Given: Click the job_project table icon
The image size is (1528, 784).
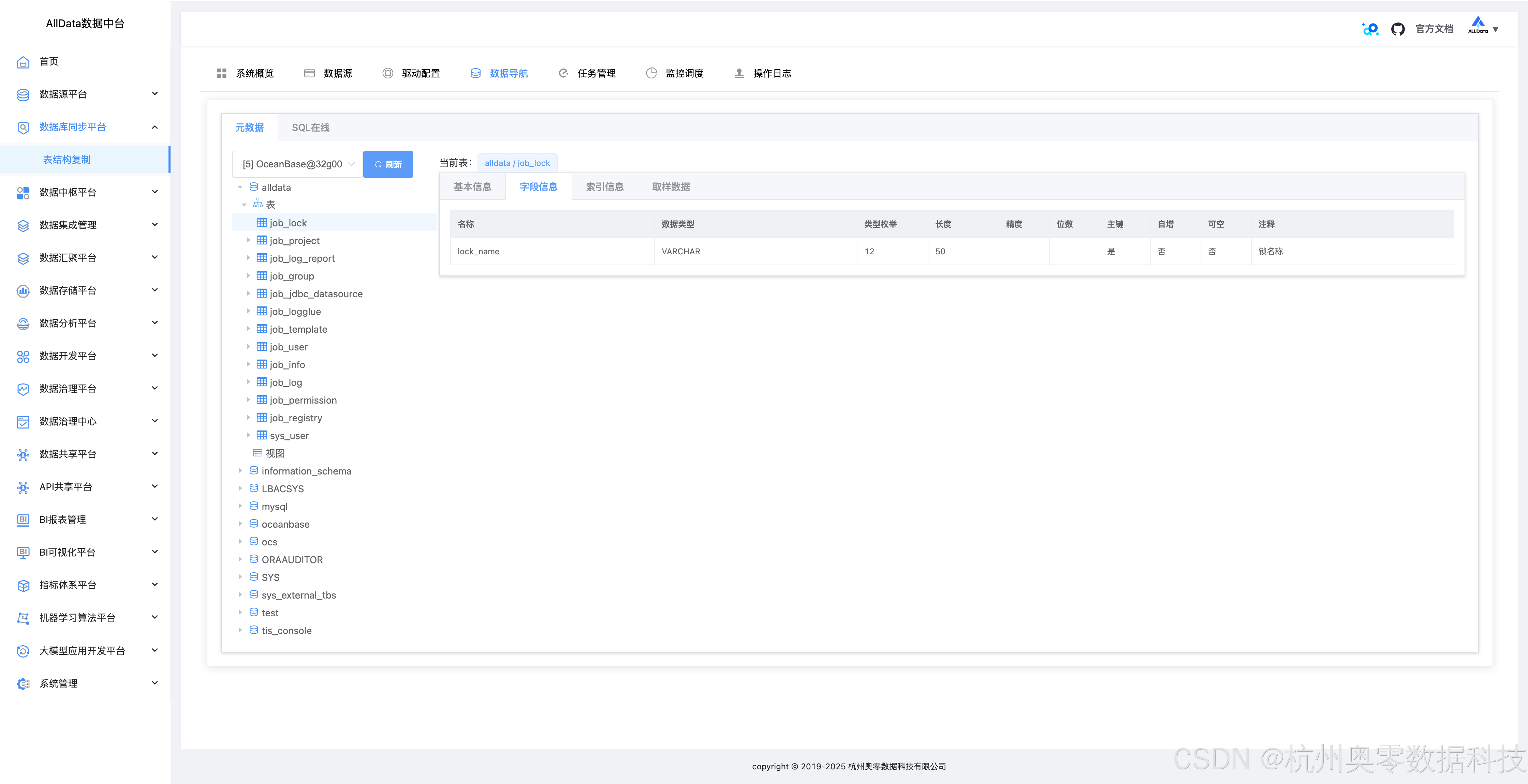Looking at the screenshot, I should pyautogui.click(x=262, y=240).
